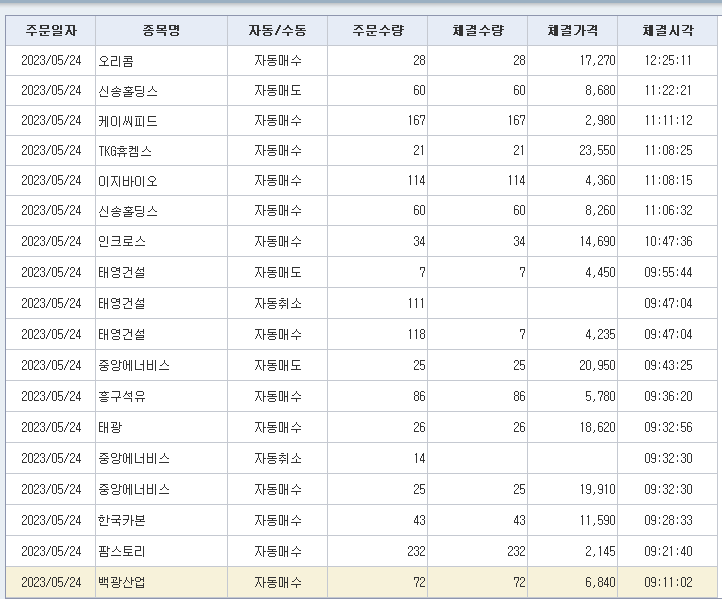Click the 체결가격 column header

tap(572, 30)
